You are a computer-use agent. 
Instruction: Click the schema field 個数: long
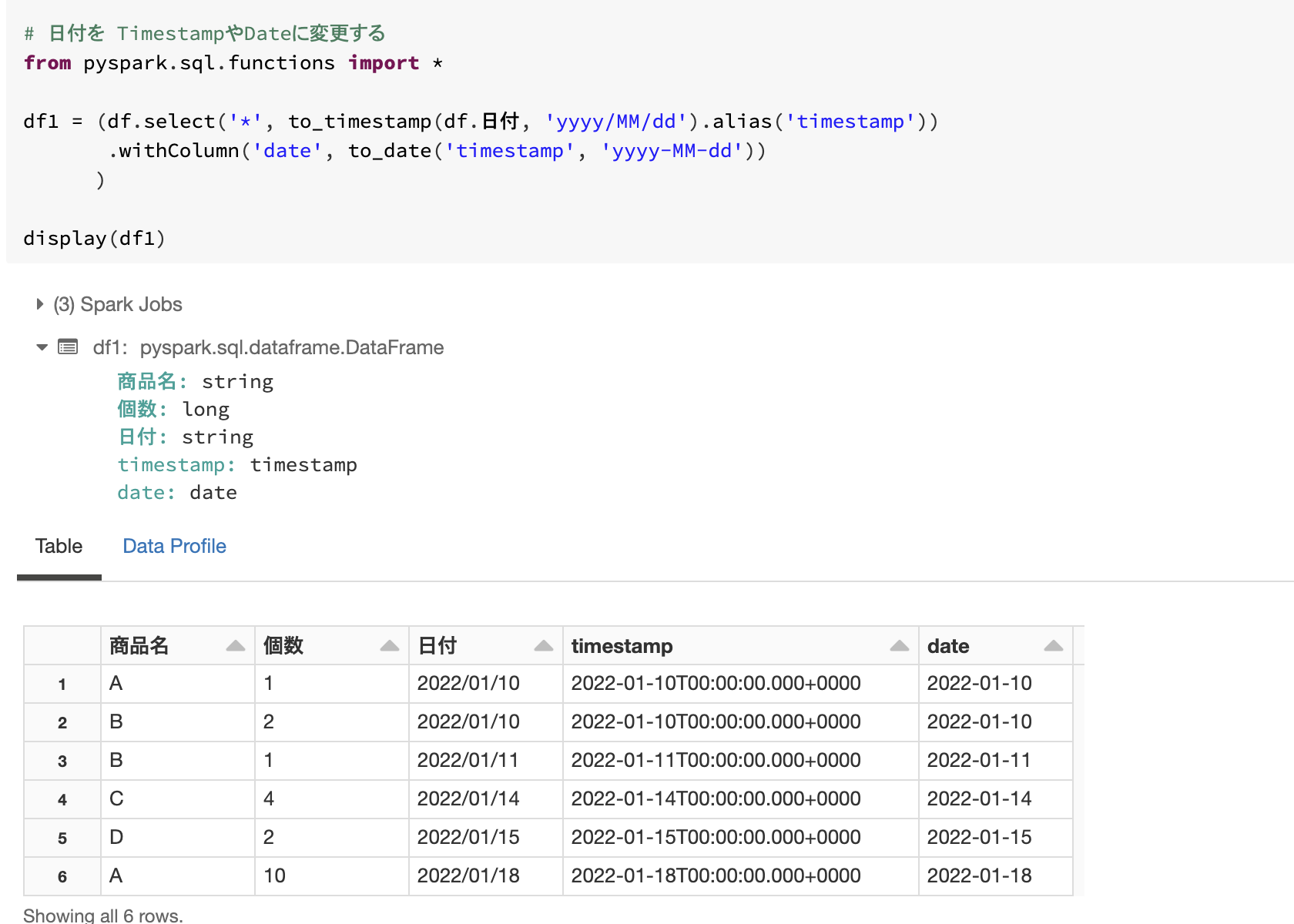[x=173, y=410]
